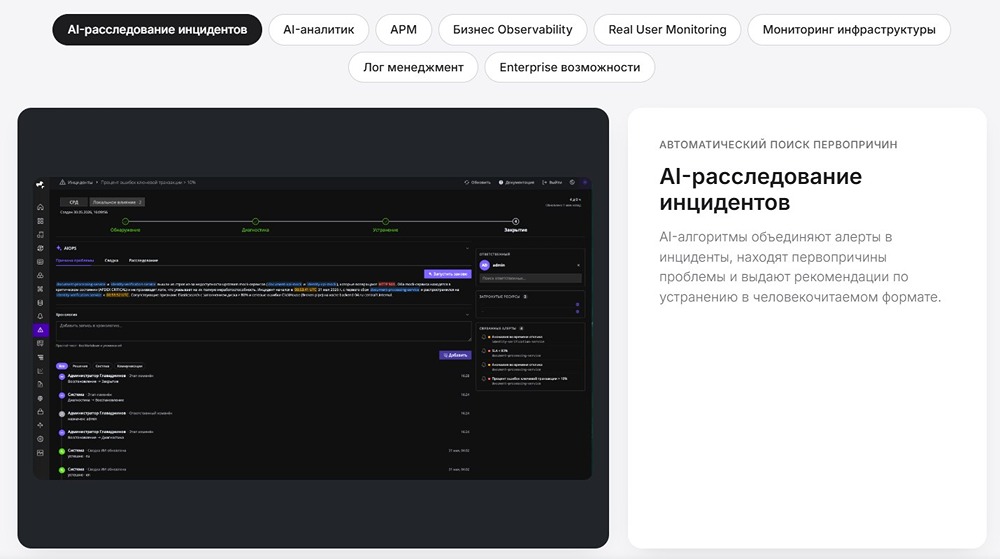This screenshot has width=1000, height=559.
Task: Collapse the Хронология section chevron
Action: point(467,315)
